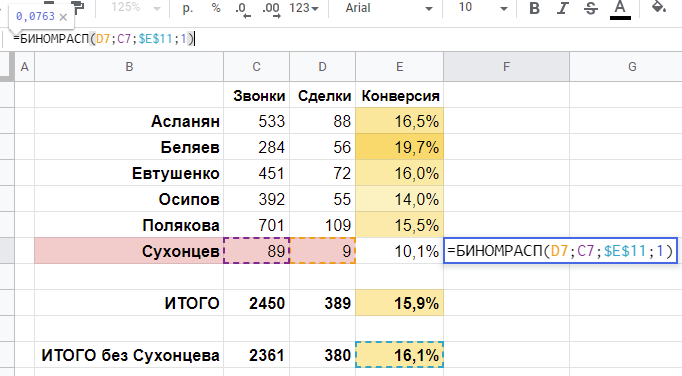Open Arial font dropdown
The image size is (682, 376).
(x=388, y=8)
